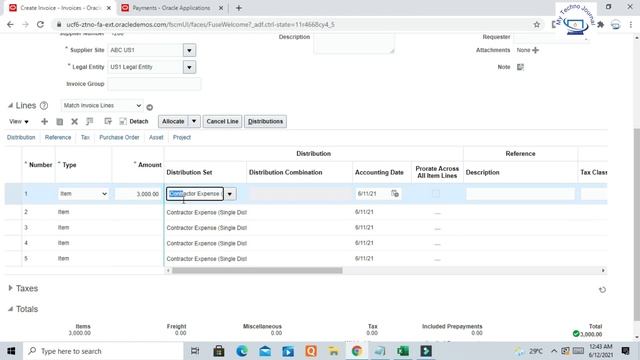This screenshot has width=640, height=360.
Task: Delete the selected line with X icon
Action: point(74,121)
